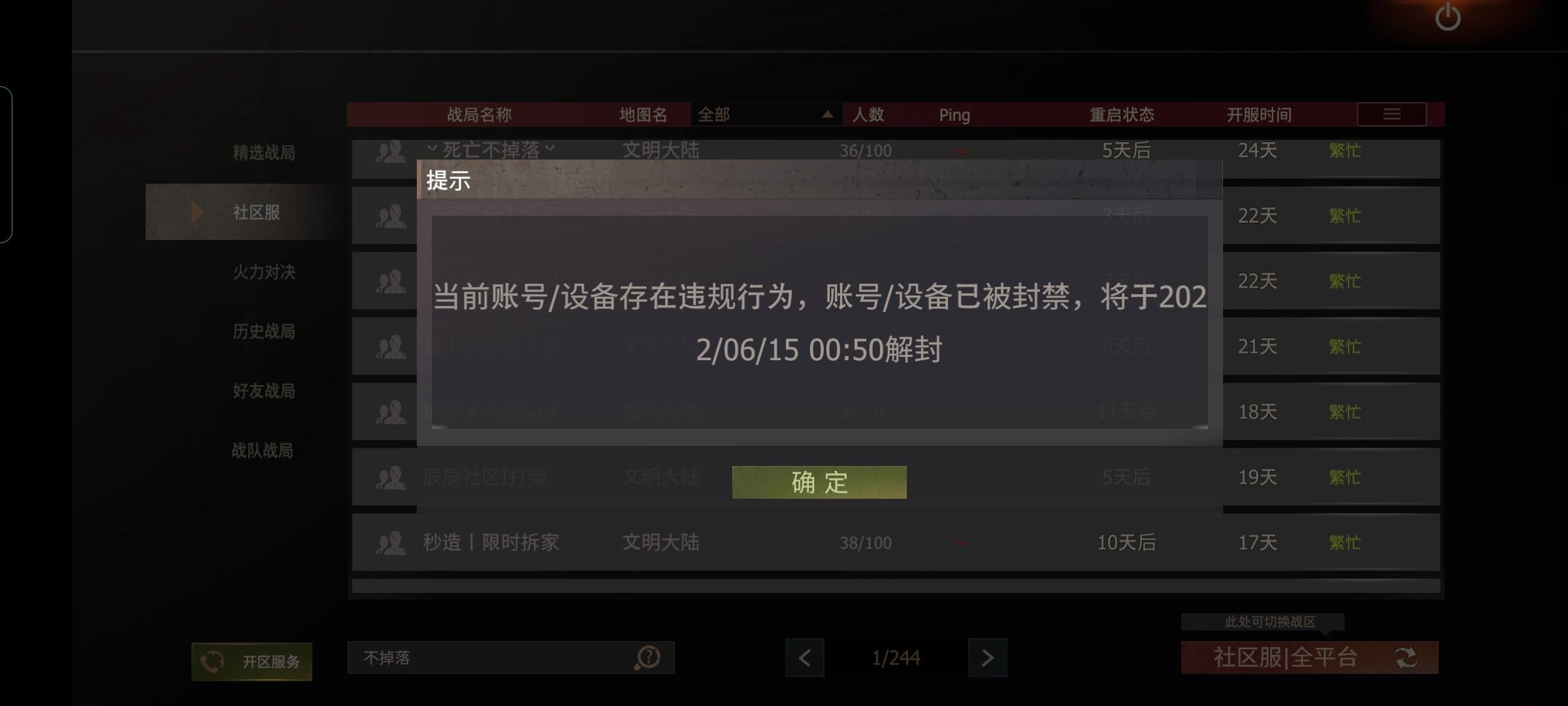
Task: Go to previous page with left arrow
Action: (804, 658)
